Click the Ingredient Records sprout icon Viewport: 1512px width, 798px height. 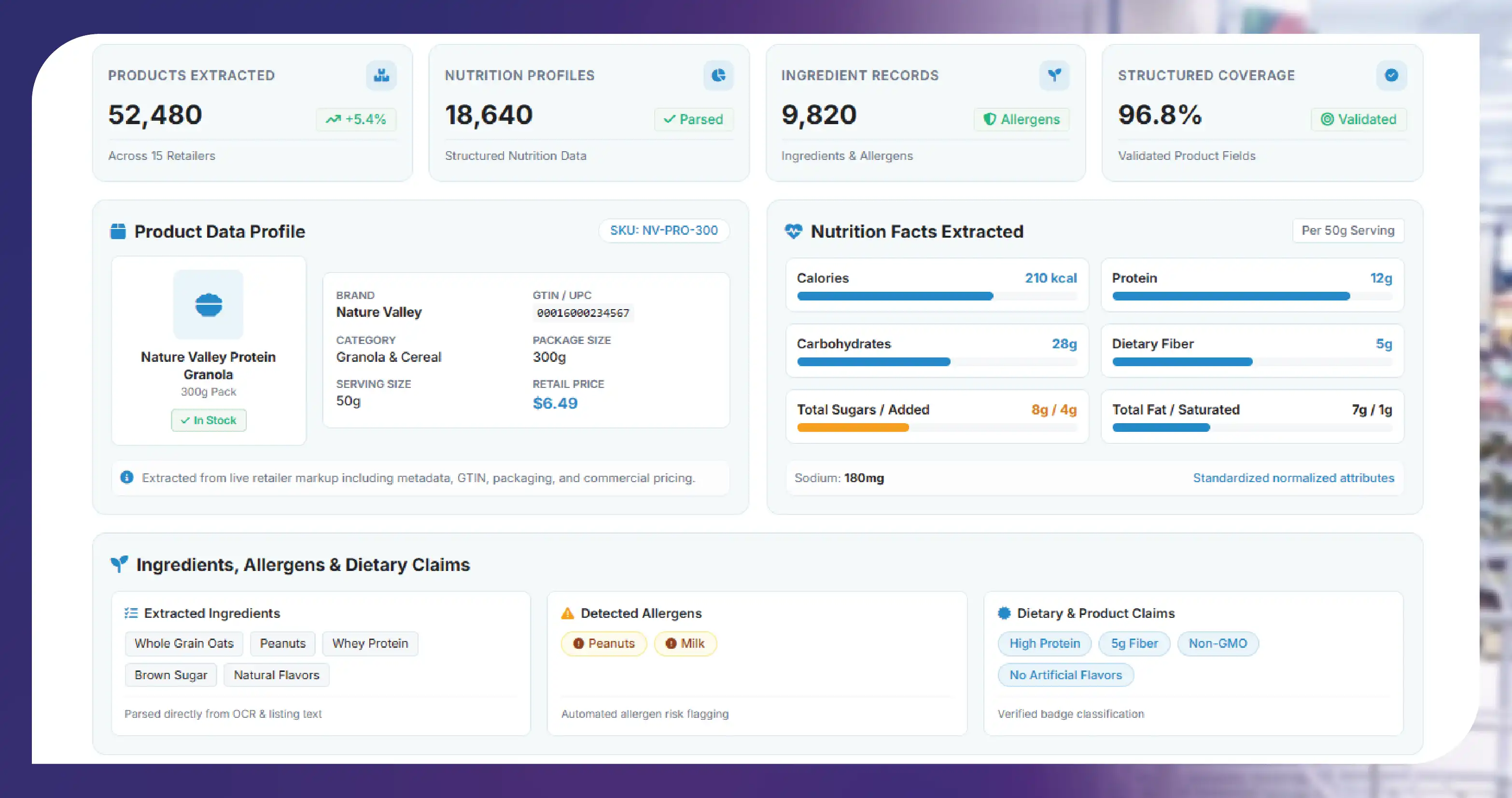click(x=1054, y=75)
